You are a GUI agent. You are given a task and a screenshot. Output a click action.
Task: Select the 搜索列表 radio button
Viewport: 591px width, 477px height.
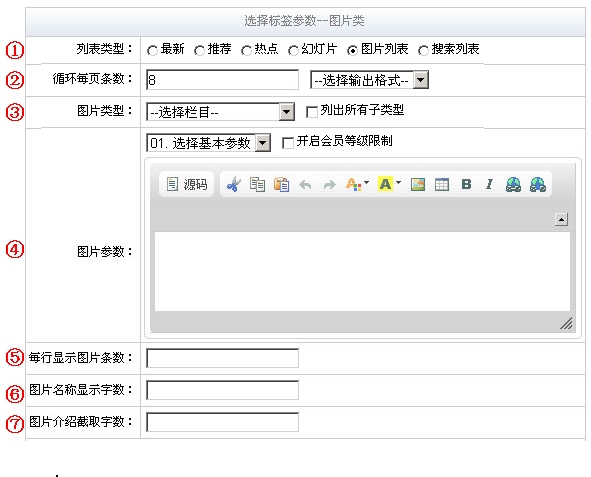point(423,50)
